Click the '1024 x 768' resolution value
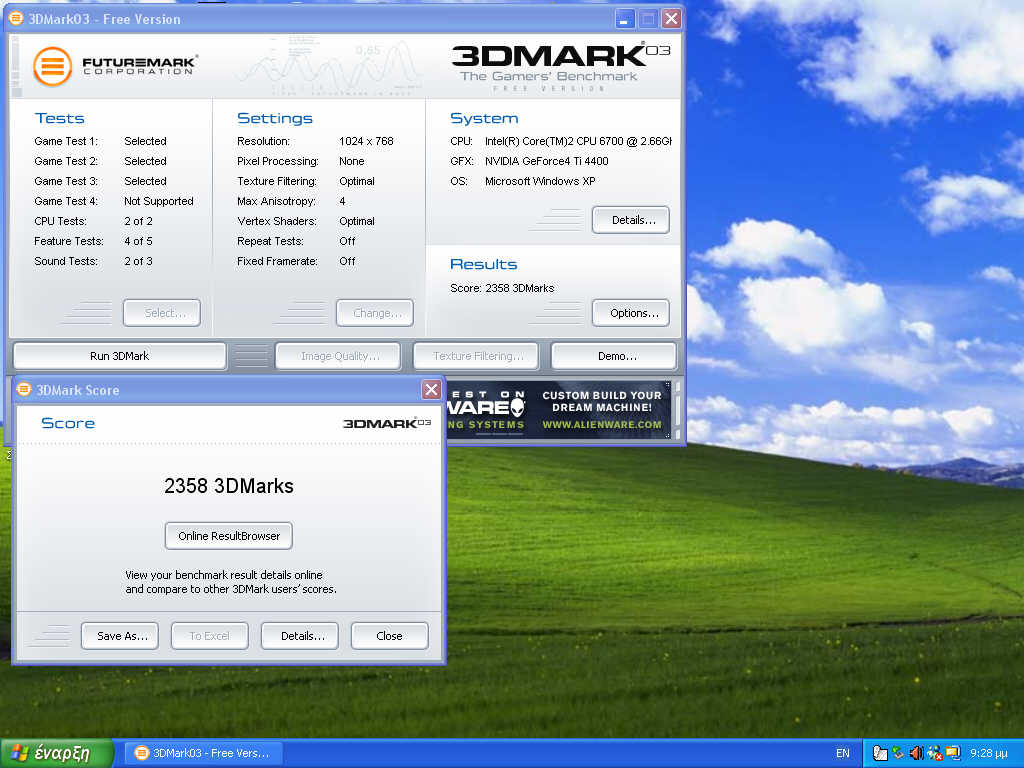 tap(366, 141)
